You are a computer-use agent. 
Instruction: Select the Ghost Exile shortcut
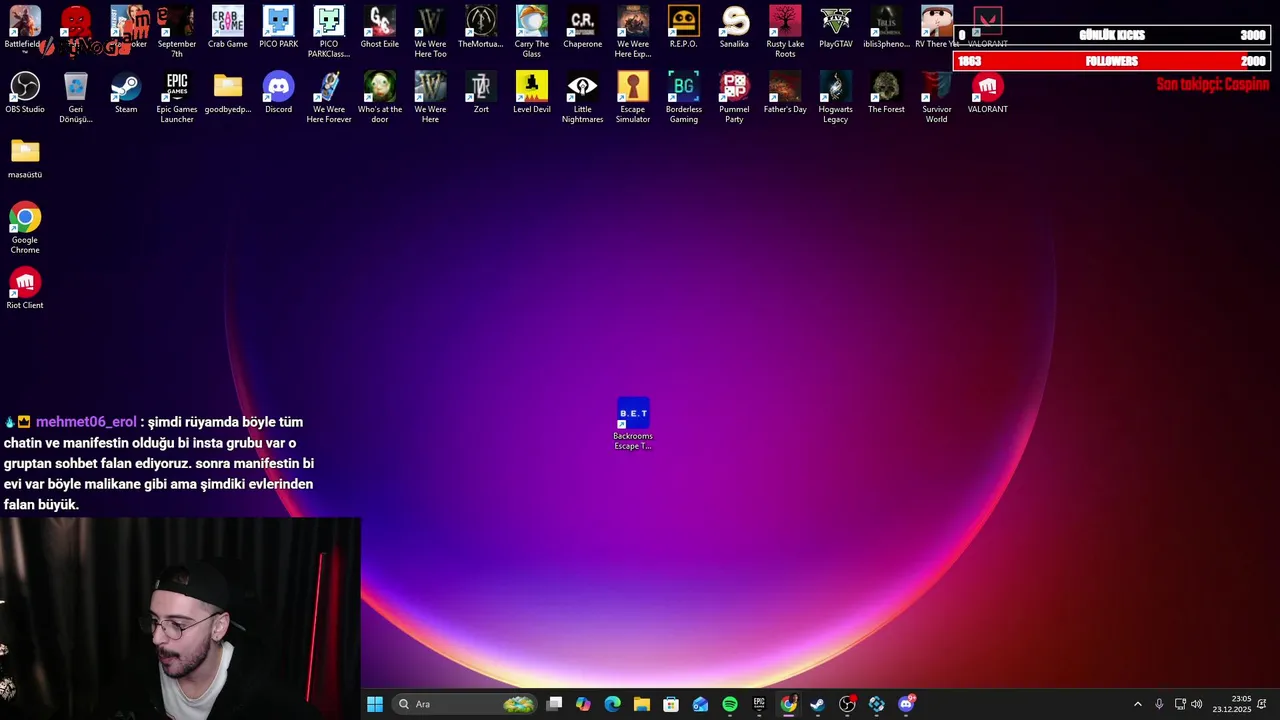click(x=380, y=27)
